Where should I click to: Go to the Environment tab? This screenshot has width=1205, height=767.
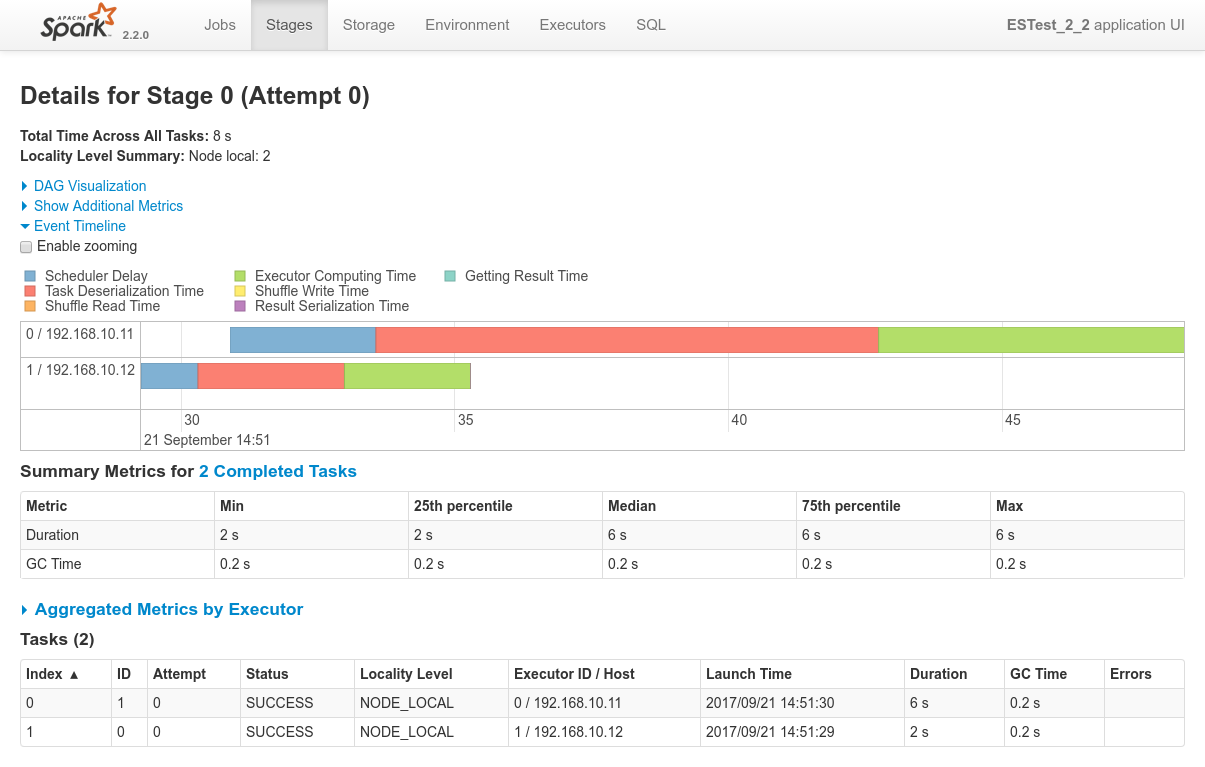467,25
